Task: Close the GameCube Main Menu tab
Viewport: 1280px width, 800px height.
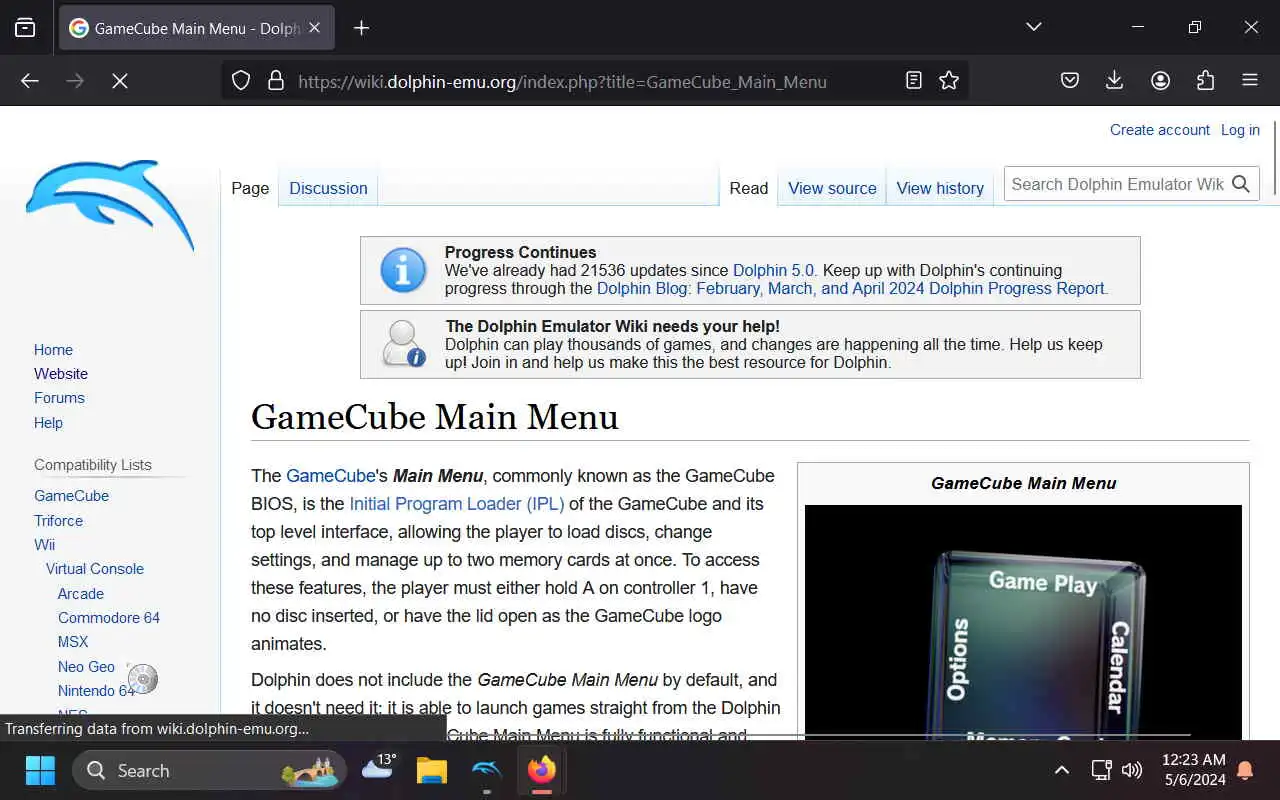Action: click(314, 28)
